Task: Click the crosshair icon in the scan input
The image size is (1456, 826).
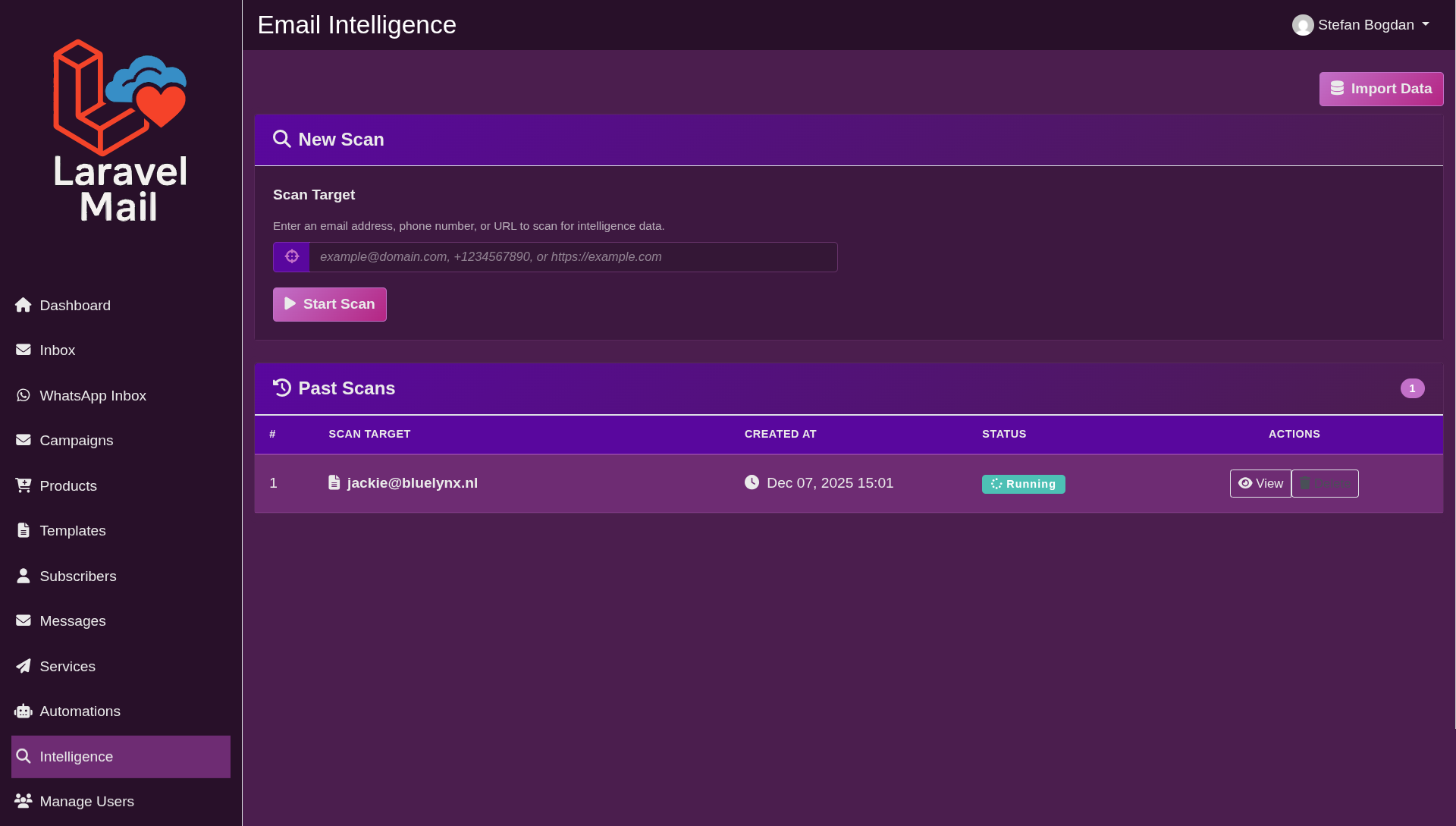Action: (291, 256)
